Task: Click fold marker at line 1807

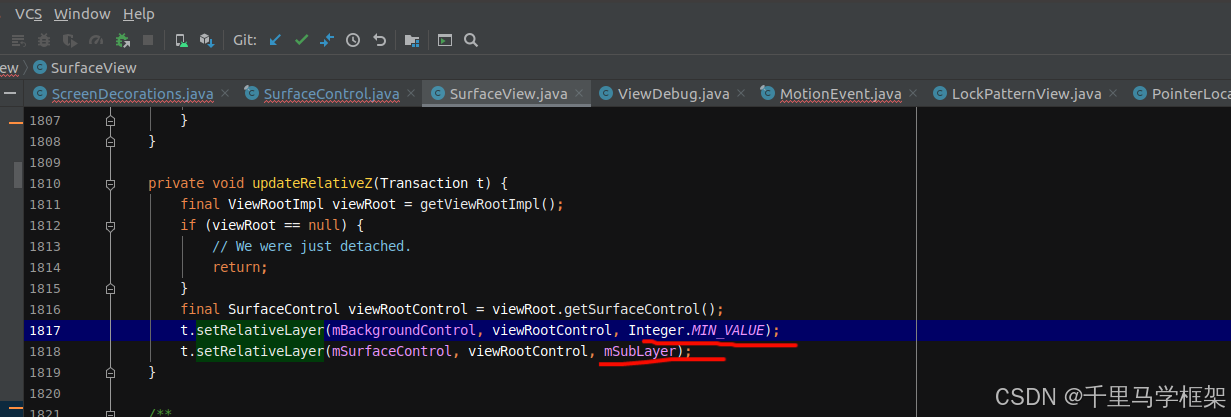Action: pos(111,120)
